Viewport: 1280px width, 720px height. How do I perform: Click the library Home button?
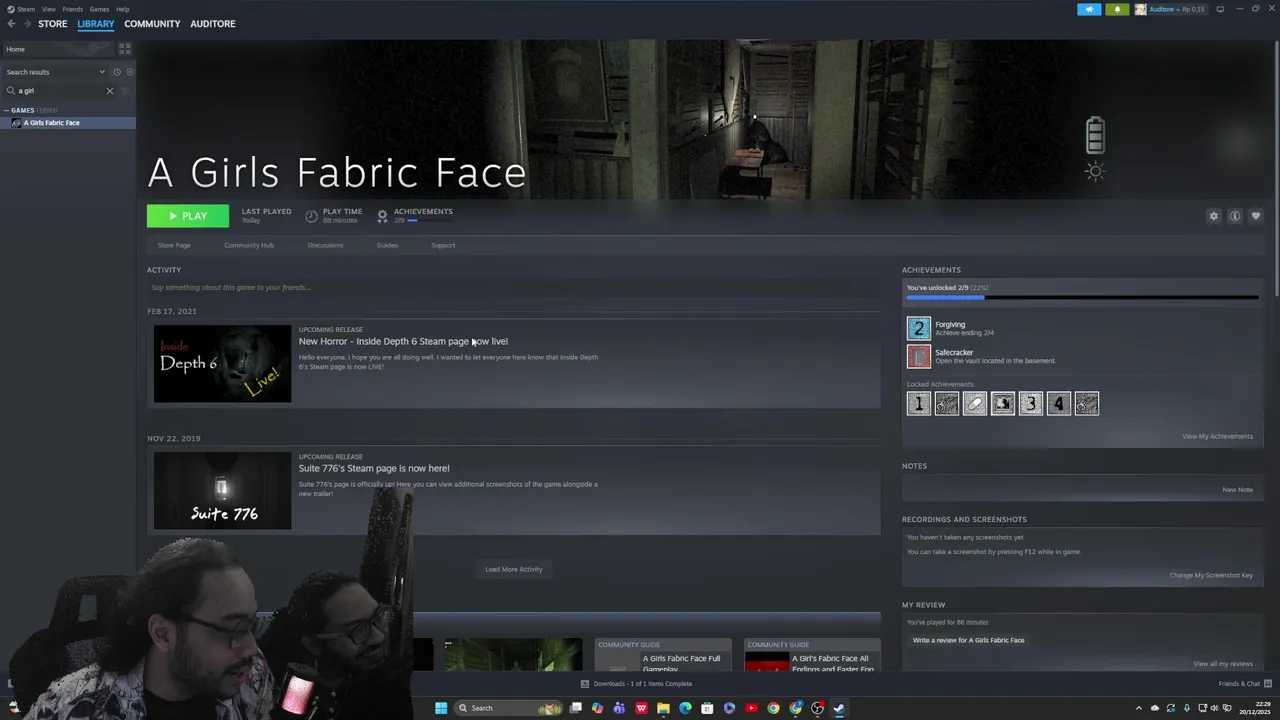[58, 49]
